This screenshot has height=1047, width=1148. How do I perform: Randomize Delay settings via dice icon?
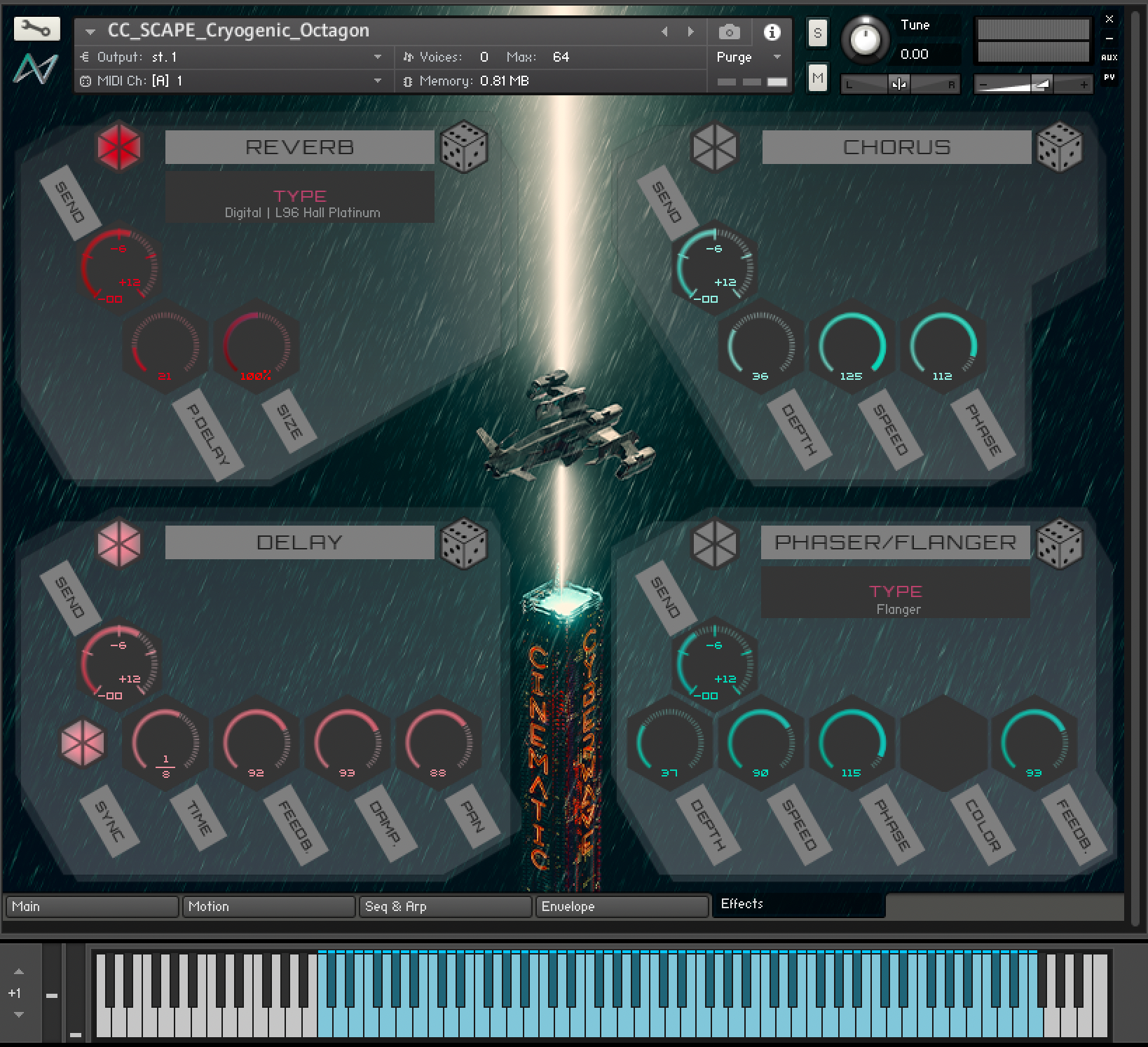463,542
